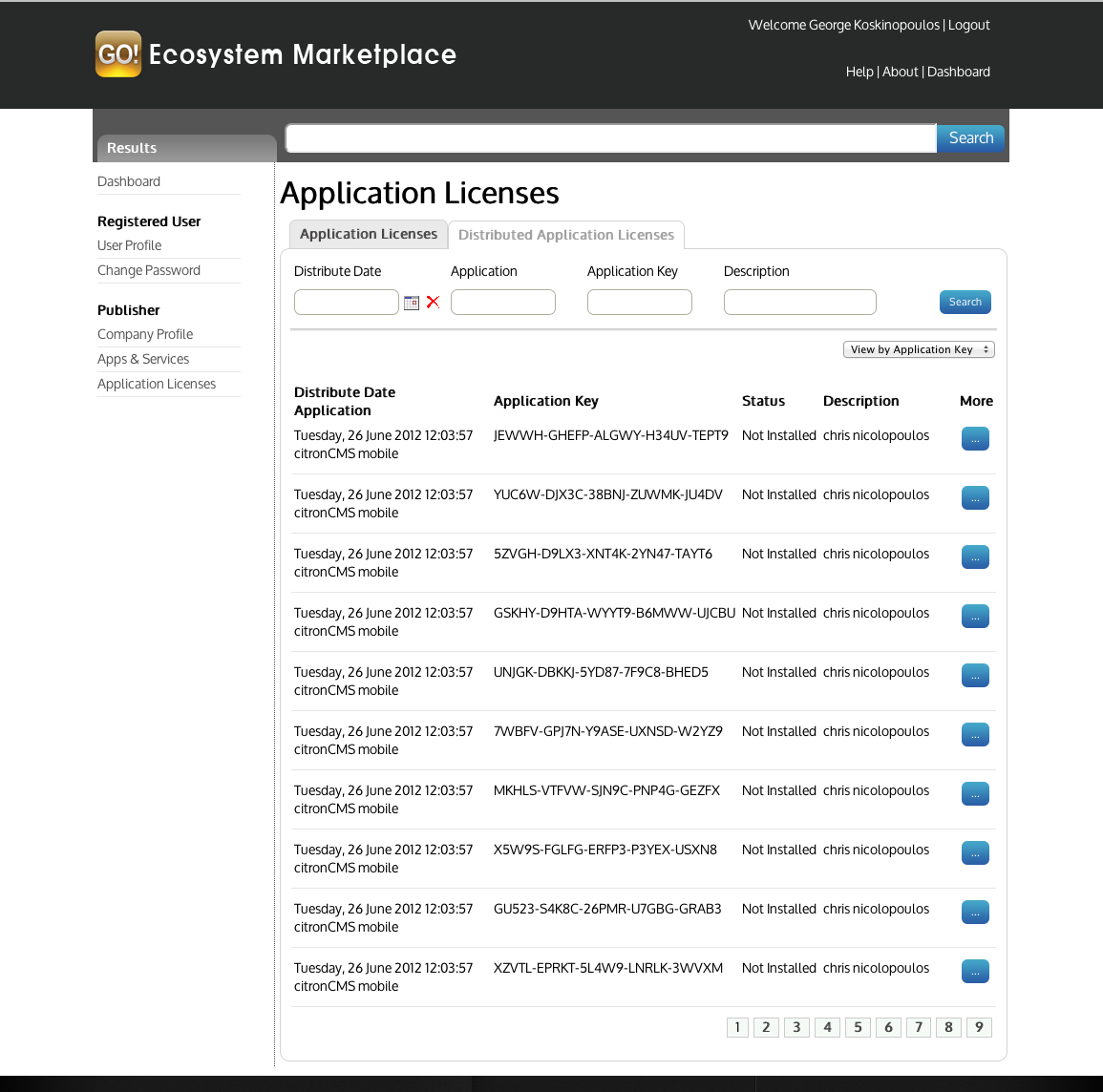Click license key MKHLS-VTFVW-SJN9C-PNP4G-GEZFX
The image size is (1103, 1092).
pos(607,790)
